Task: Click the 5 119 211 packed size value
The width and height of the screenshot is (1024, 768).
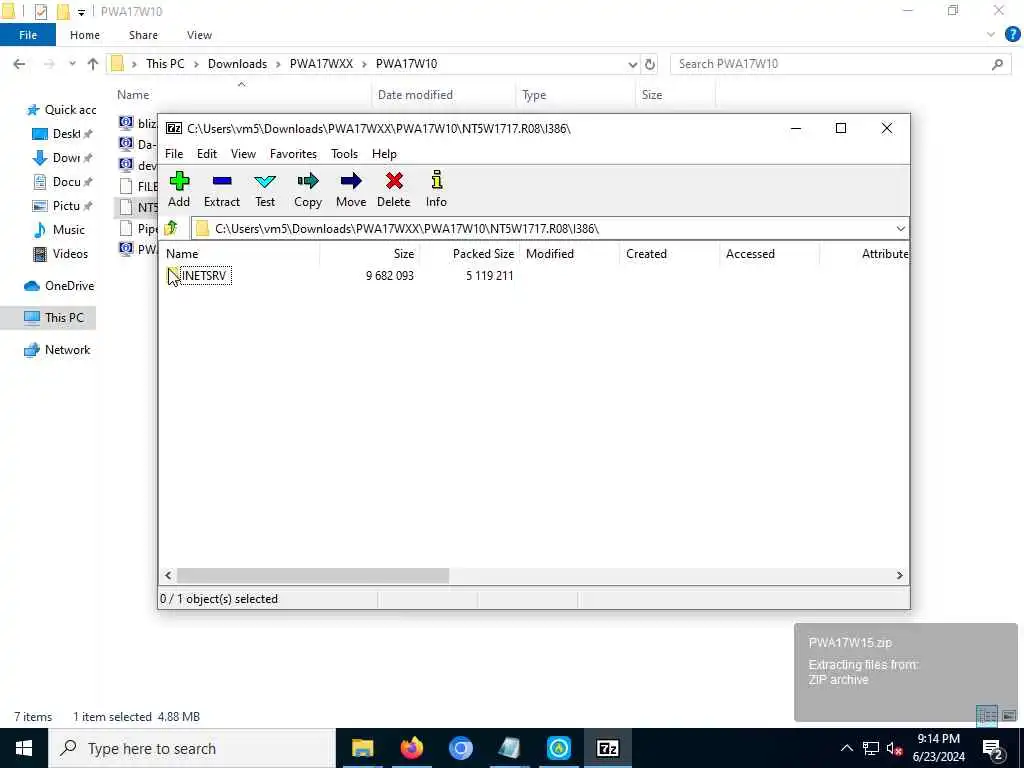Action: [490, 276]
